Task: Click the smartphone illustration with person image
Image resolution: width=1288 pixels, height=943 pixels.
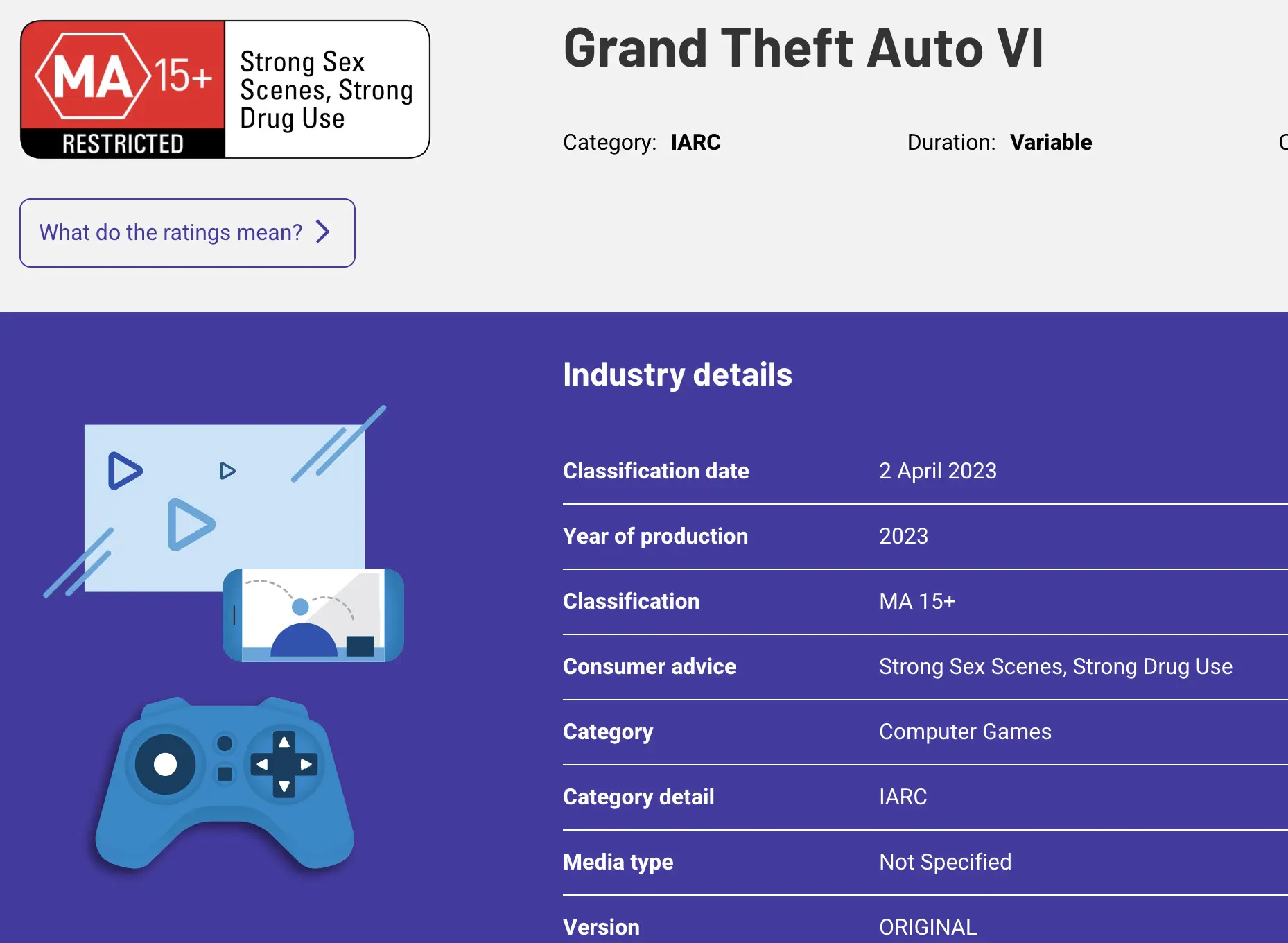Action: pos(313,616)
